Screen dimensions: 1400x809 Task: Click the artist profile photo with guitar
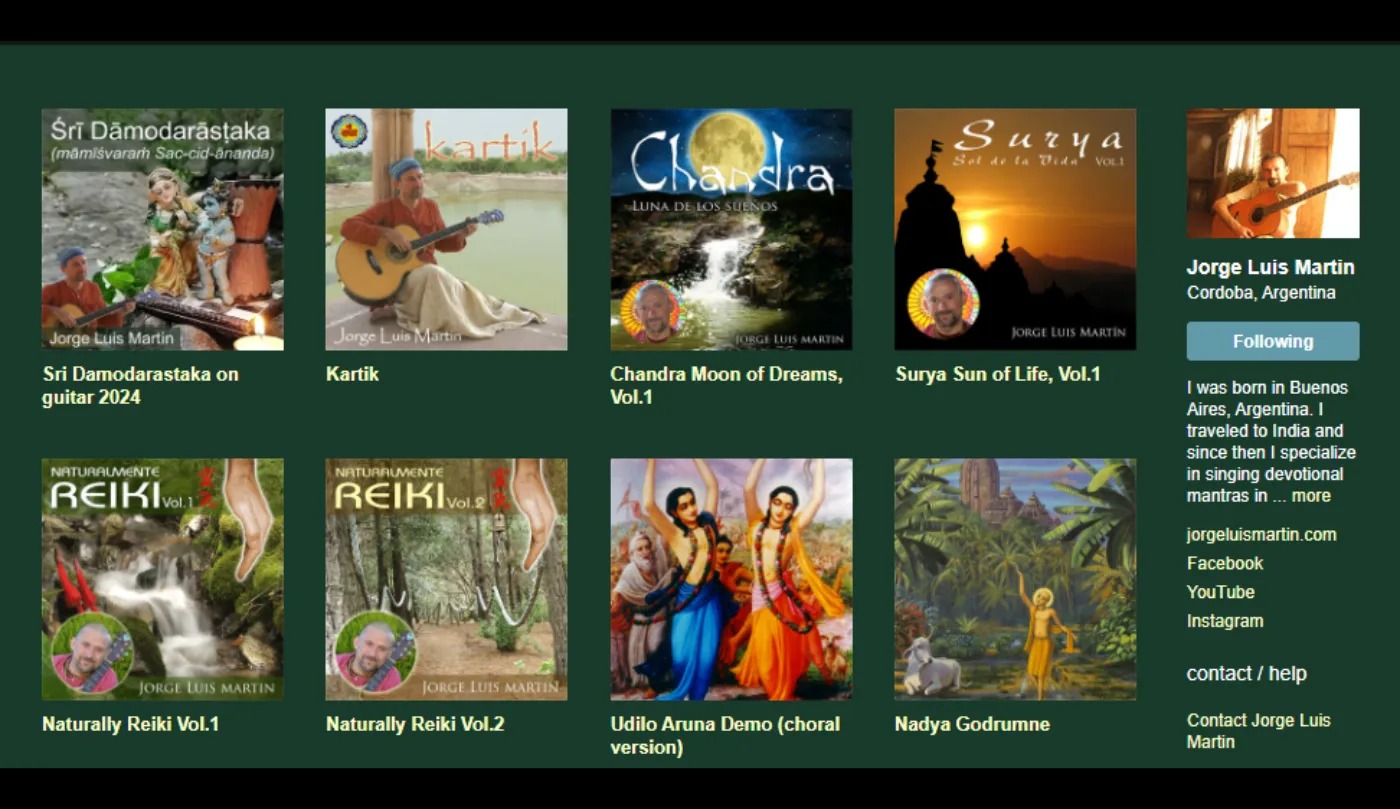pyautogui.click(x=1273, y=173)
